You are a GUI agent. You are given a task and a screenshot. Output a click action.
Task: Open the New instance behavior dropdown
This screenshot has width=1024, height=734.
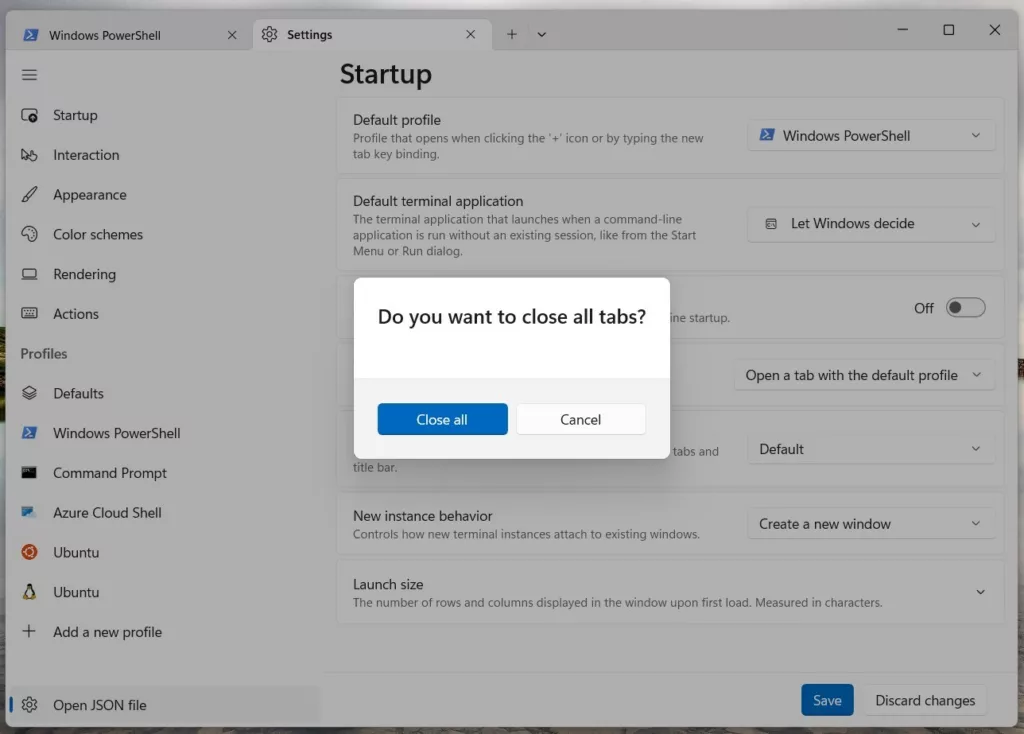pos(871,524)
